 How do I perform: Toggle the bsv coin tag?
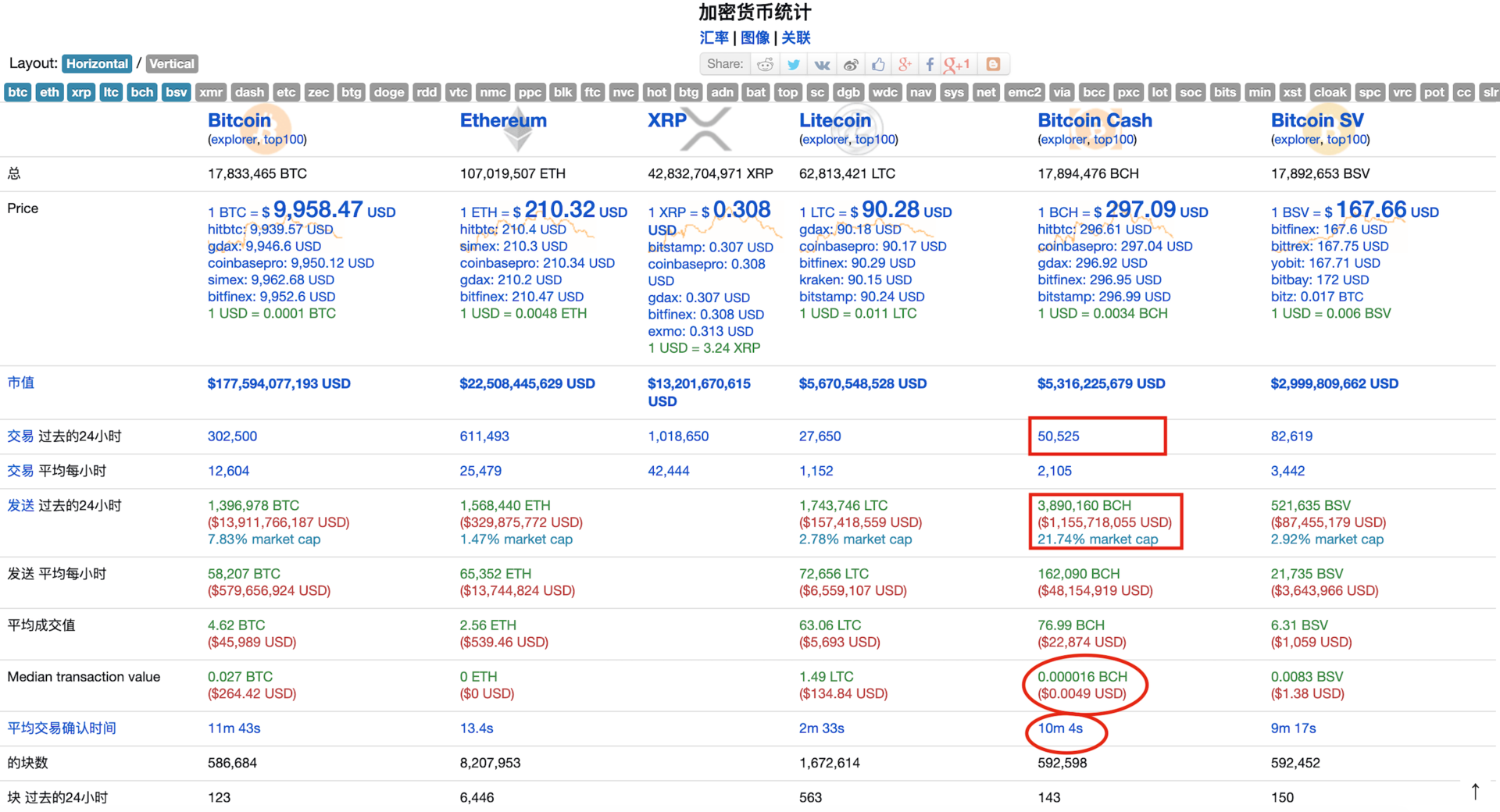click(176, 92)
